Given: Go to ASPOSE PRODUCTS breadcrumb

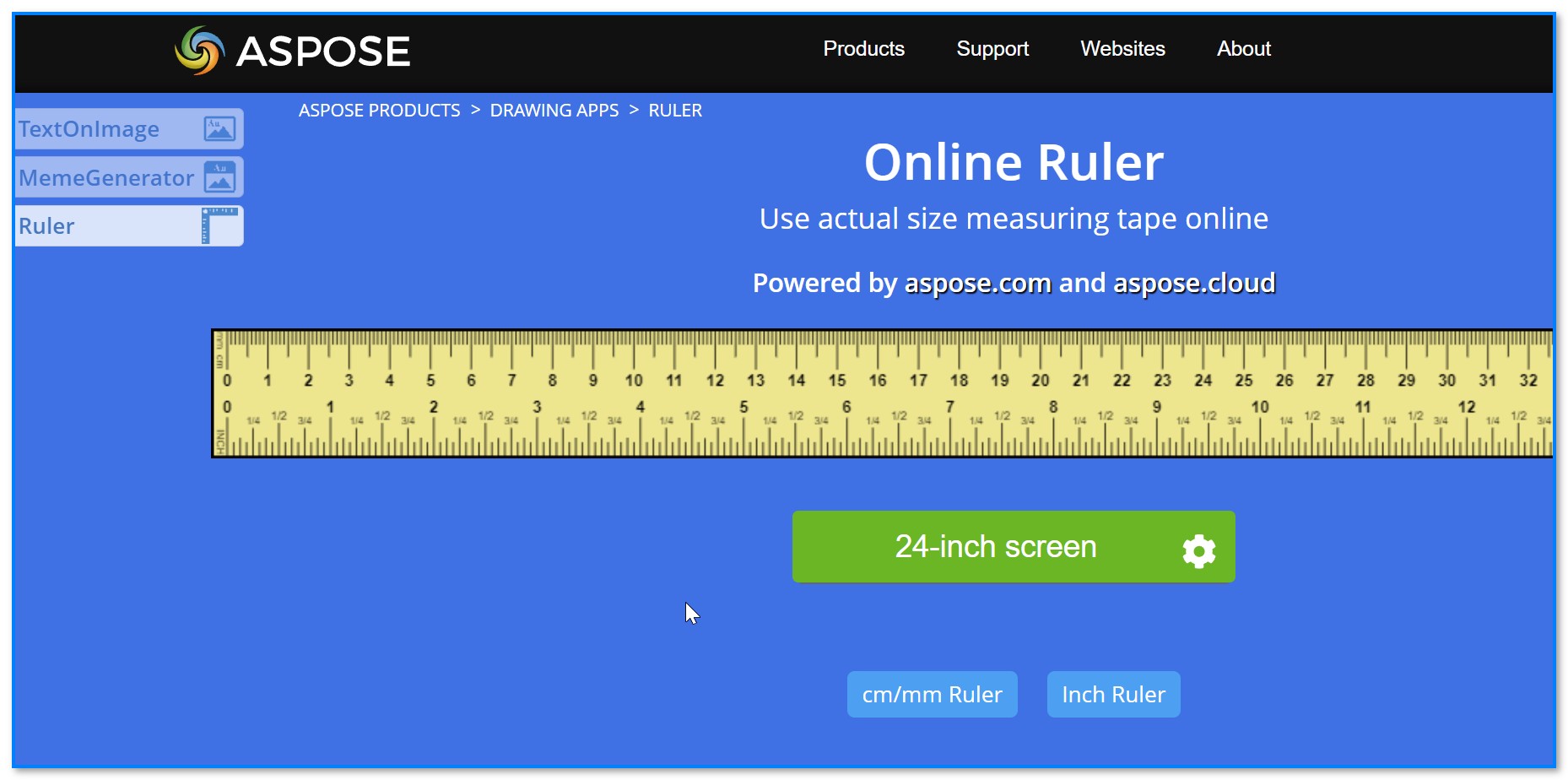Looking at the screenshot, I should (x=379, y=111).
